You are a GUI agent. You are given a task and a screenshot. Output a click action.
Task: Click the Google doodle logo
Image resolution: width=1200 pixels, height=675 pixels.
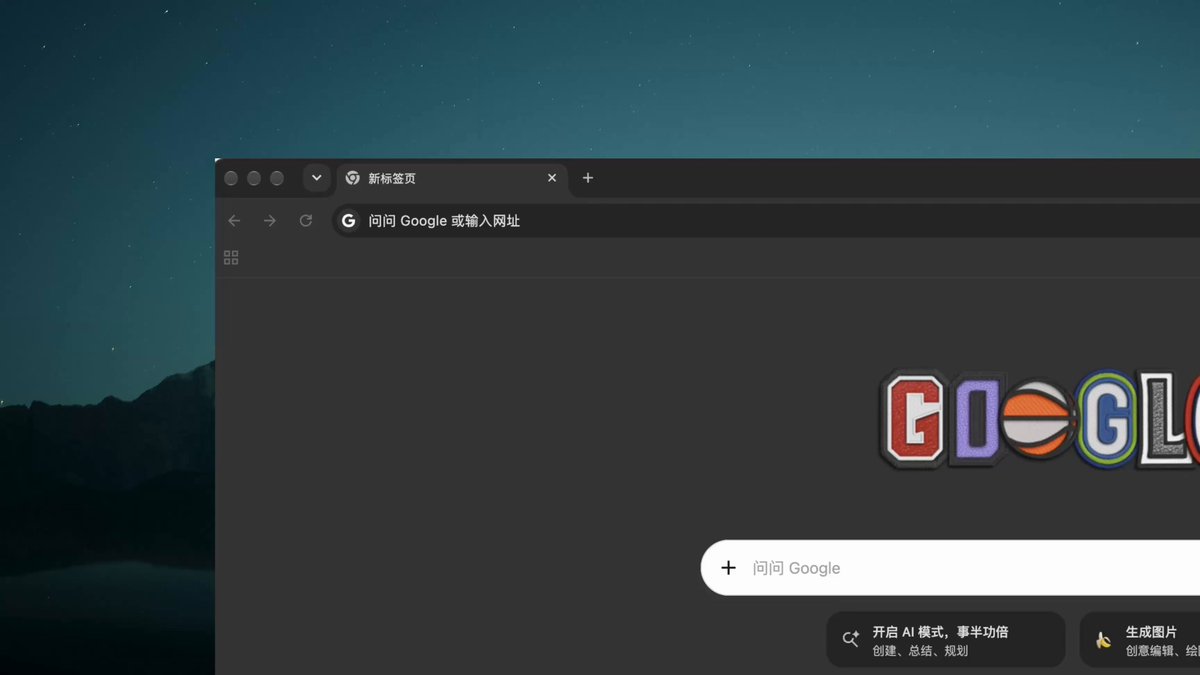coord(1039,420)
